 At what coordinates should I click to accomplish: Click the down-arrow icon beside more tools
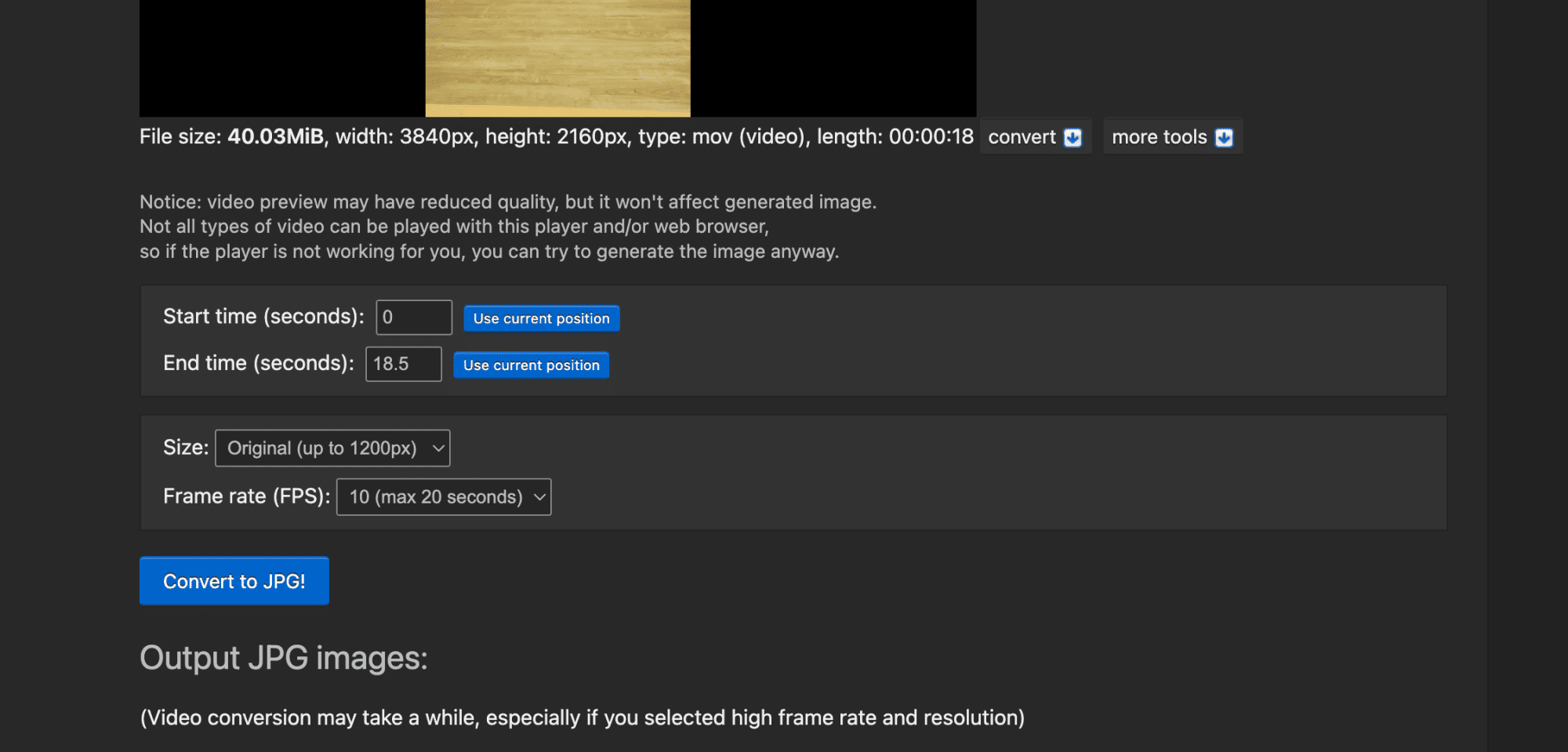coord(1224,138)
